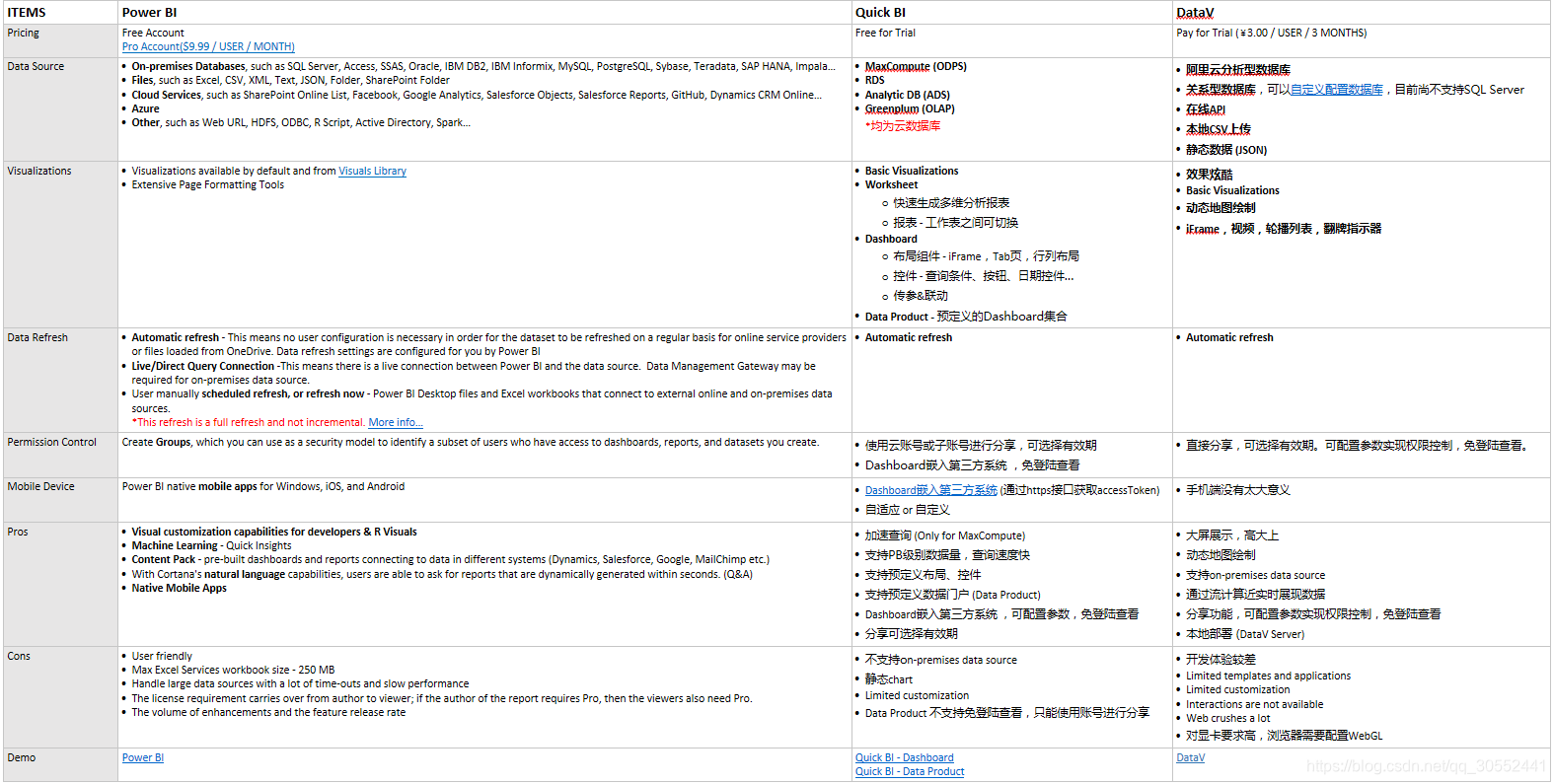The width and height of the screenshot is (1554, 784).
Task: Open the Power BI demo link
Action: tap(143, 757)
